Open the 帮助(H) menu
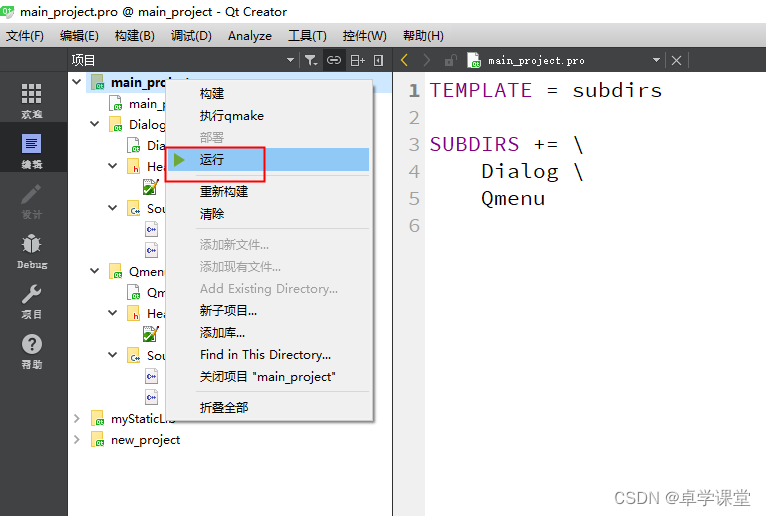This screenshot has height=516, width=766. 423,36
